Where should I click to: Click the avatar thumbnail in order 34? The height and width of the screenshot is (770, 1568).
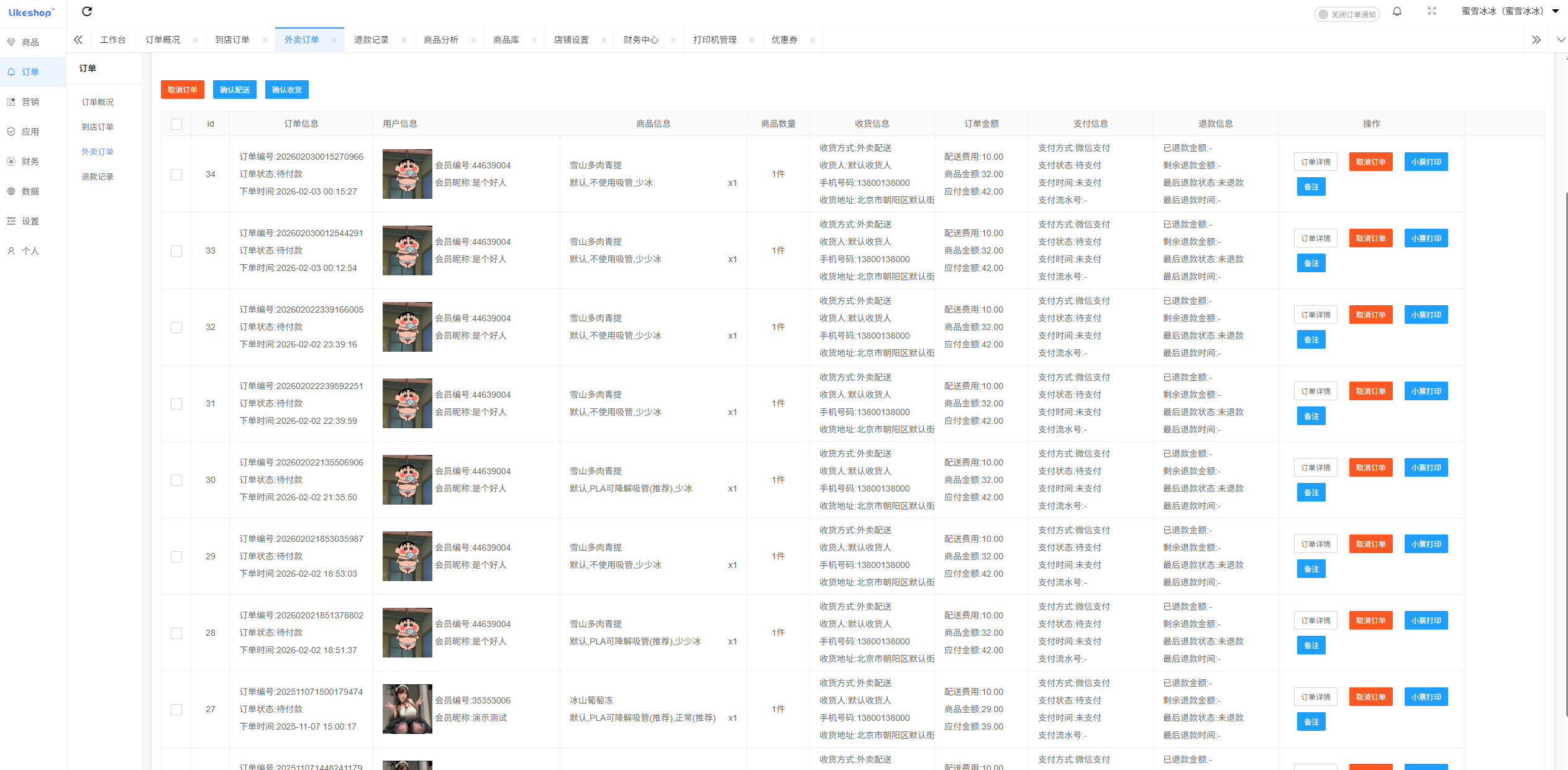pos(407,175)
